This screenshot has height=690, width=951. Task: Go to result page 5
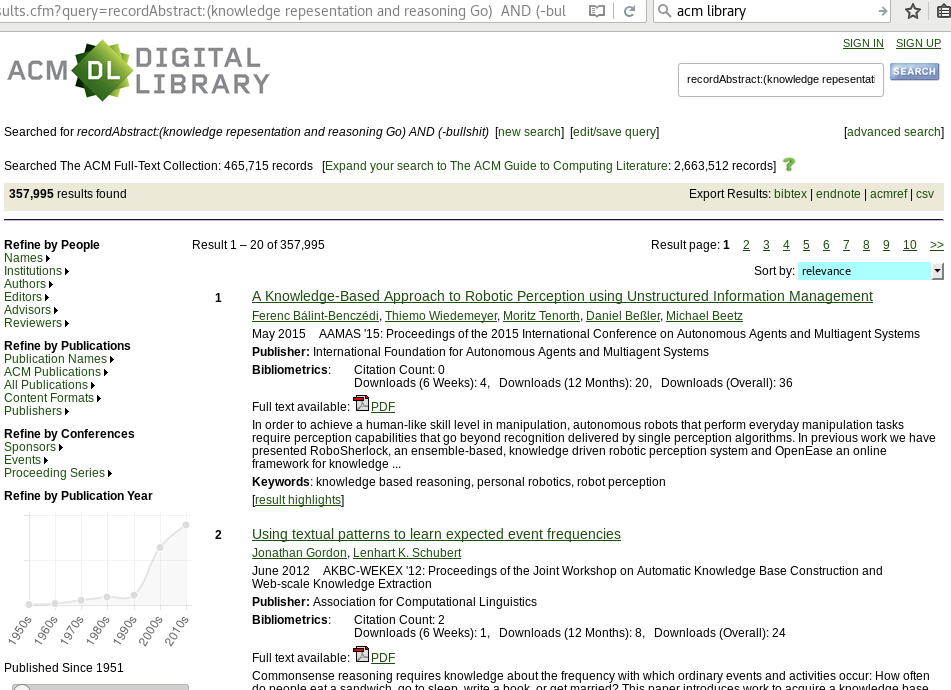[806, 245]
